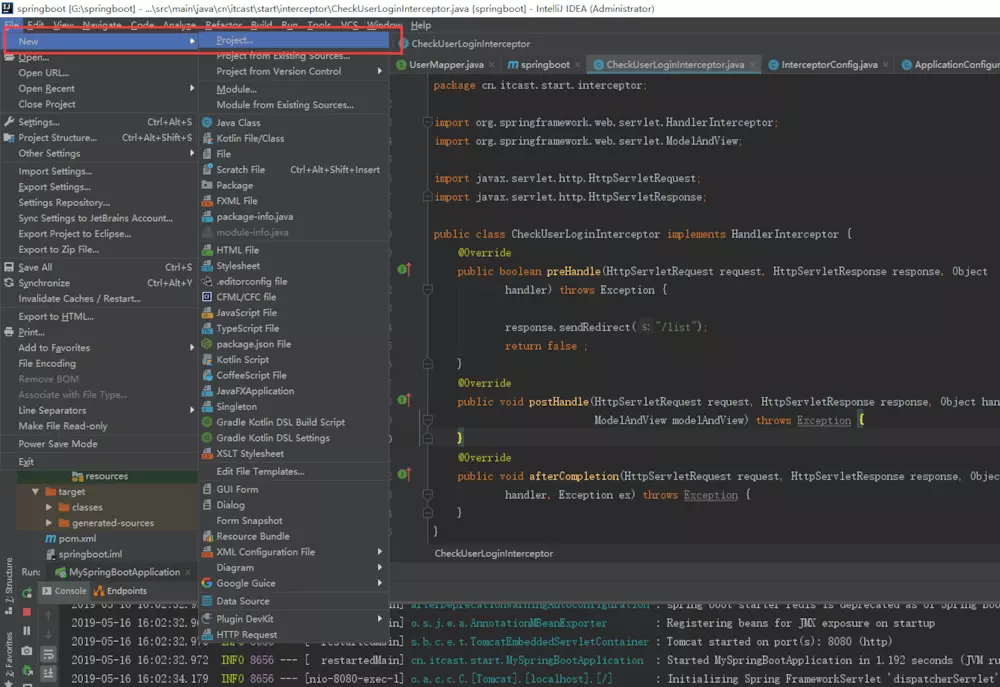Screen dimensions: 1000x687
Task: Click the TypeScript File icon
Action: coord(207,329)
